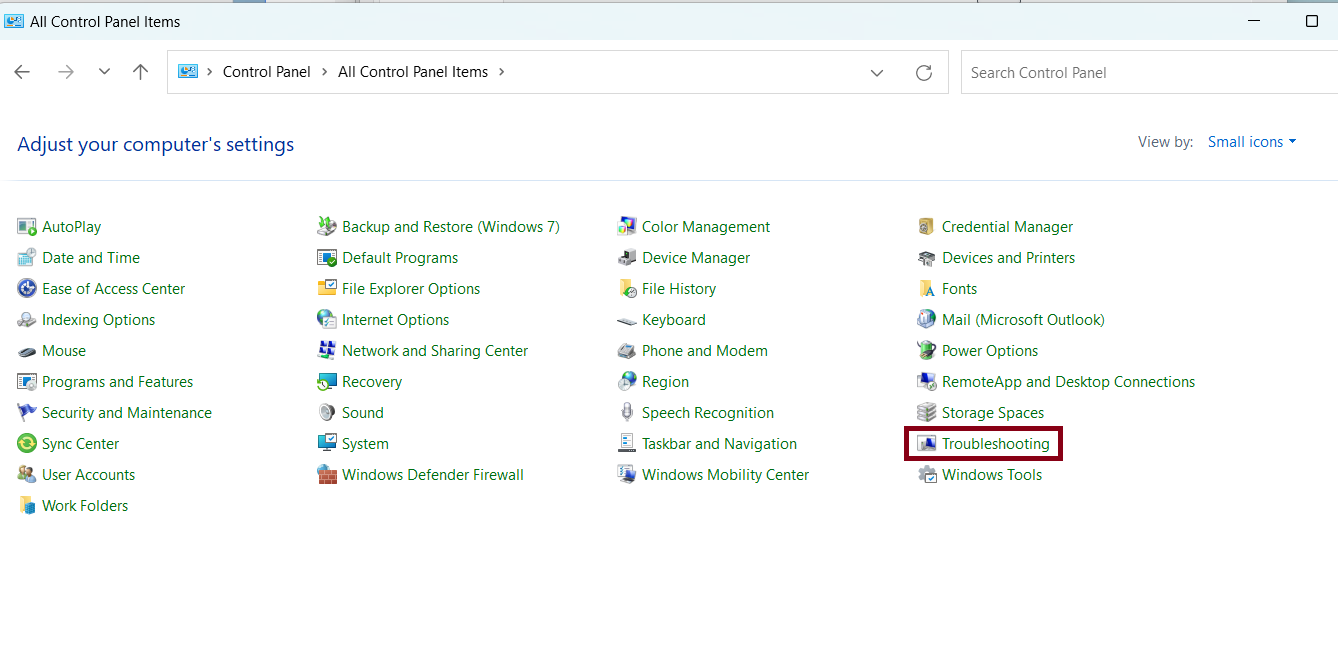1338x652 pixels.
Task: Open the Device Manager icon
Action: point(627,258)
